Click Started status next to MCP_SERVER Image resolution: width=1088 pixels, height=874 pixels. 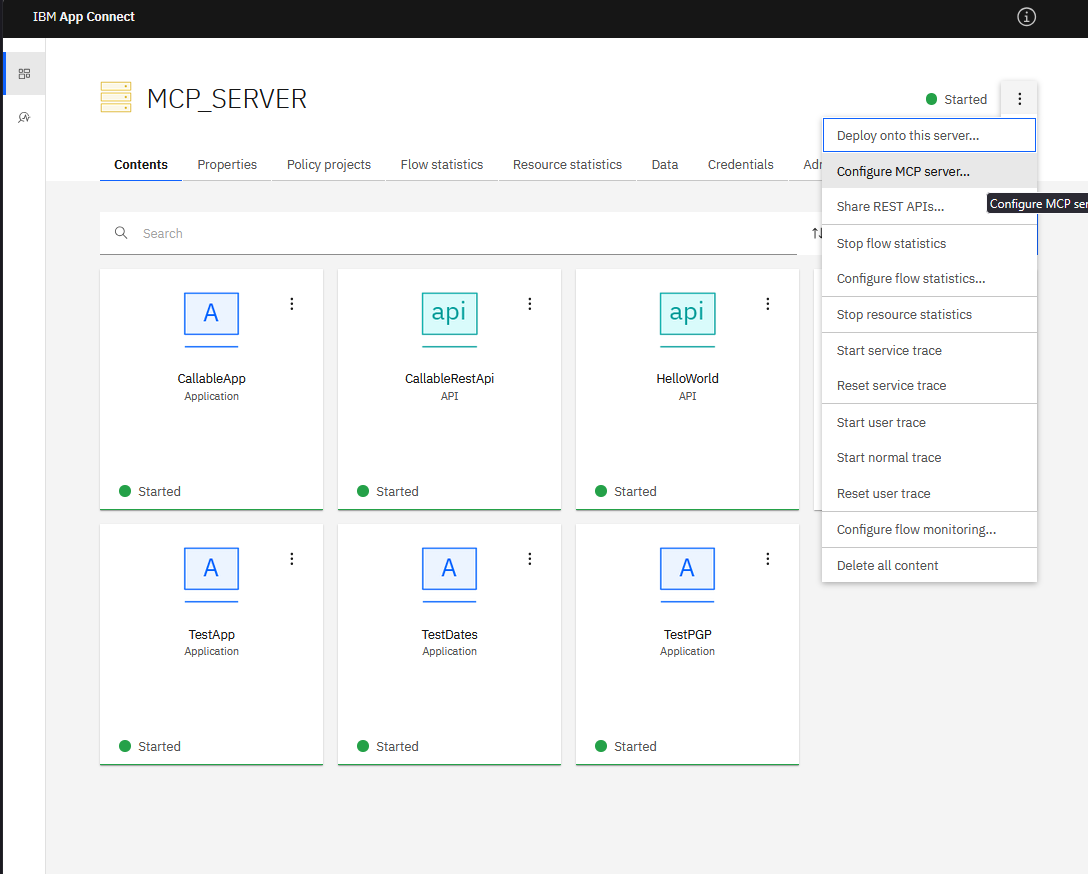[x=957, y=99]
